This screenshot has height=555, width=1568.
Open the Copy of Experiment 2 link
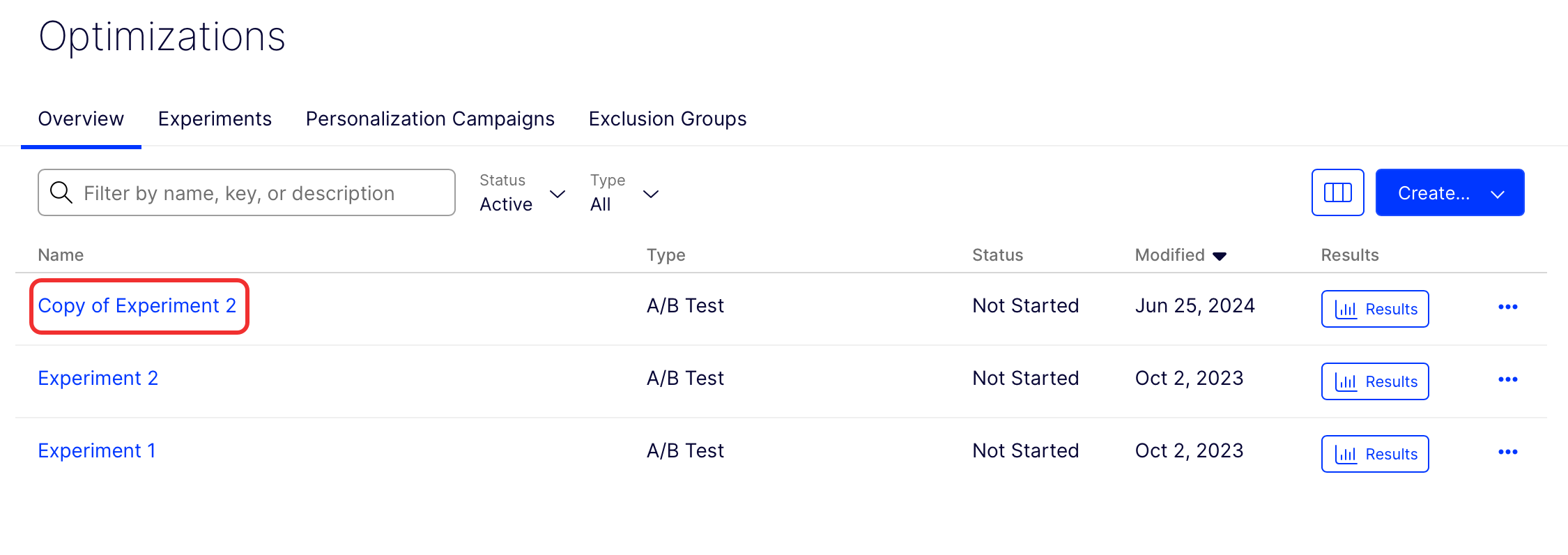click(137, 306)
